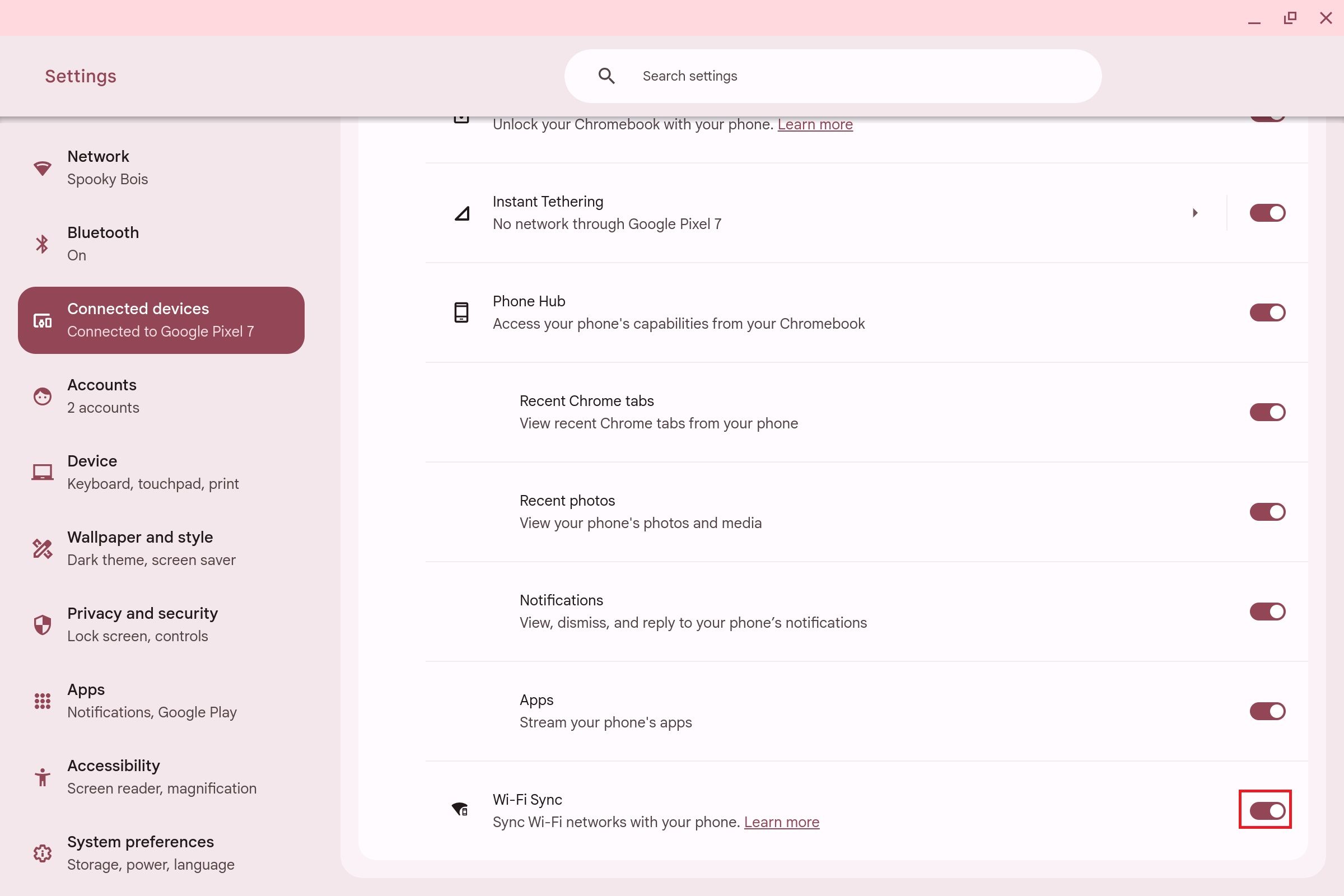Viewport: 1344px width, 896px height.
Task: Click Learn more for Wi-Fi Sync
Action: coord(781,822)
